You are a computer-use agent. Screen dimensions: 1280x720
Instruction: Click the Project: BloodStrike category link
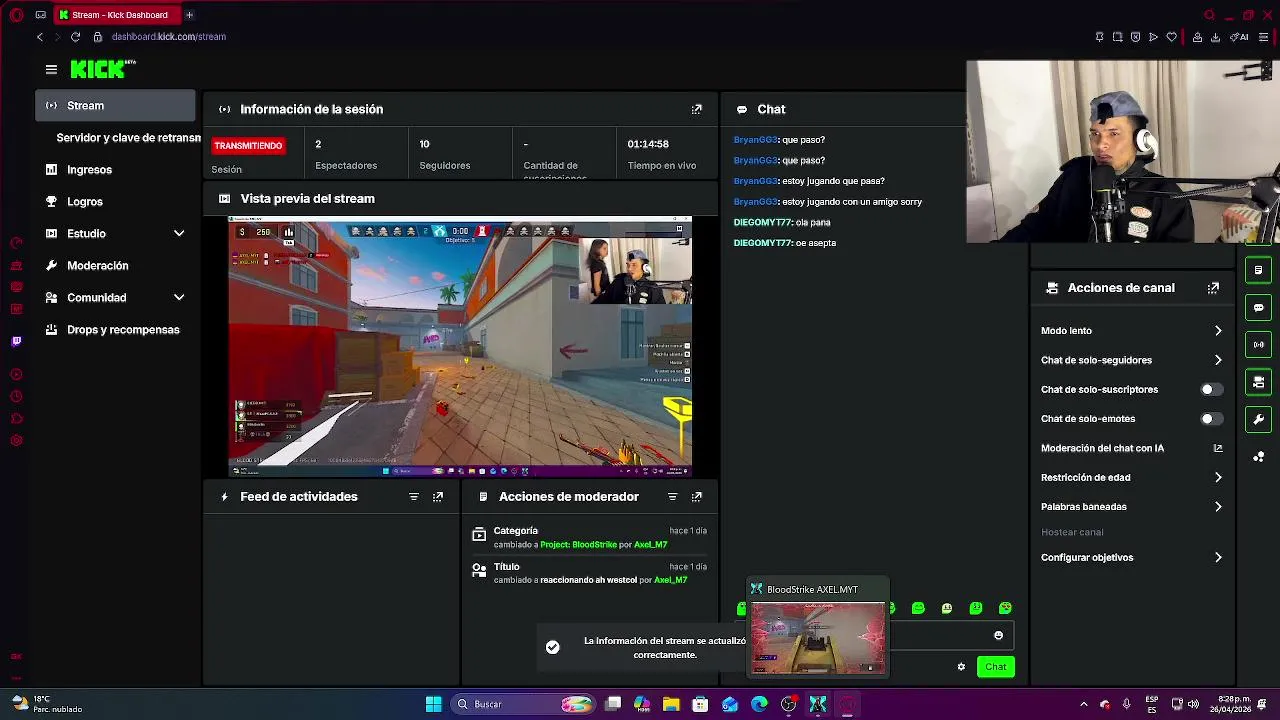point(578,545)
